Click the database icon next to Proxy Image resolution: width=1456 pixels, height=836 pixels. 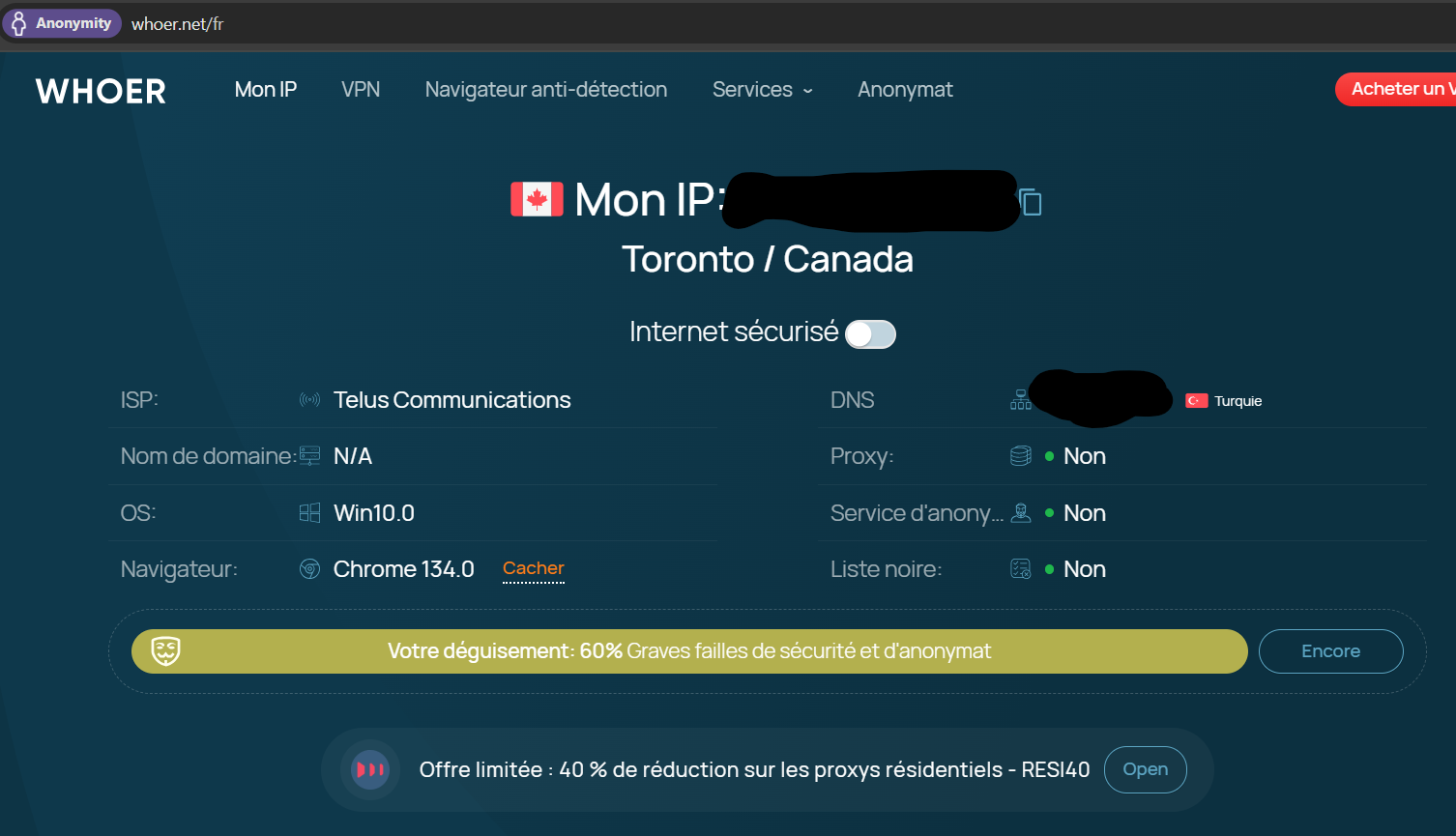(x=1020, y=454)
